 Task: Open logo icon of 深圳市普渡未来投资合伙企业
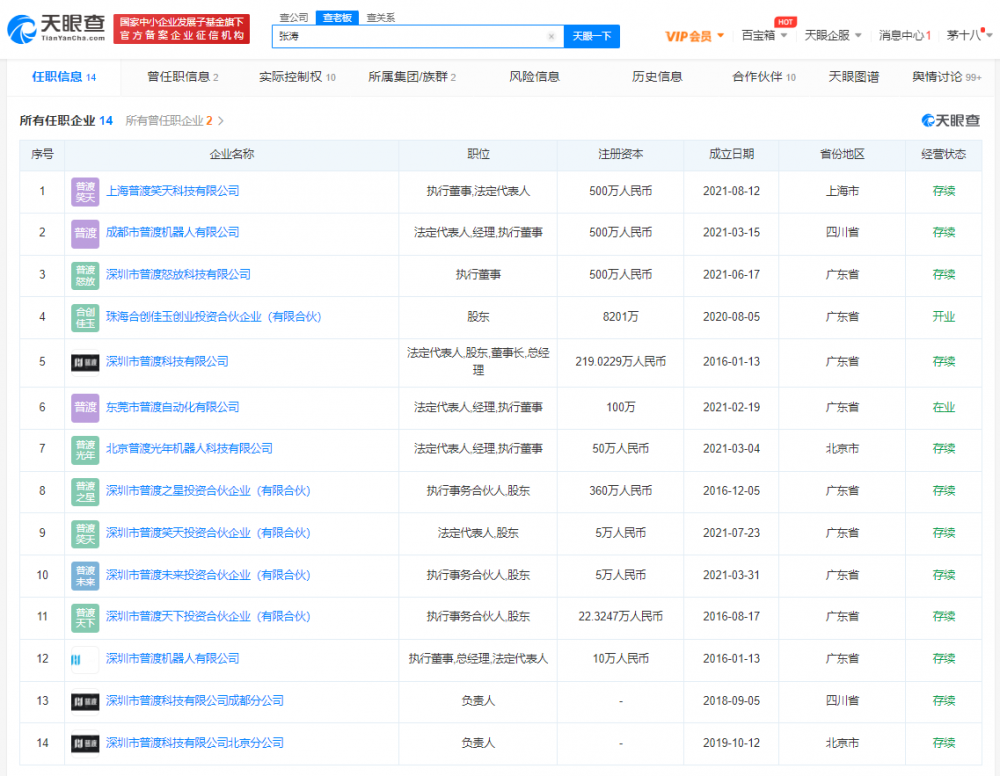(85, 575)
